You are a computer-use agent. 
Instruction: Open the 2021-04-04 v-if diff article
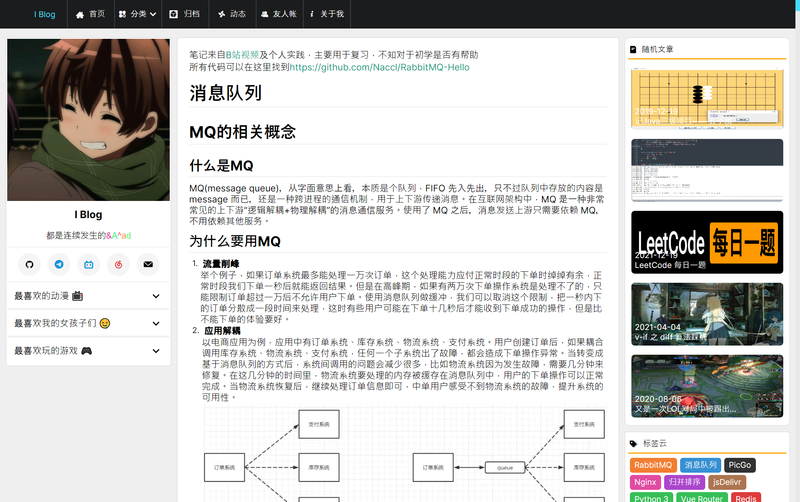click(707, 314)
